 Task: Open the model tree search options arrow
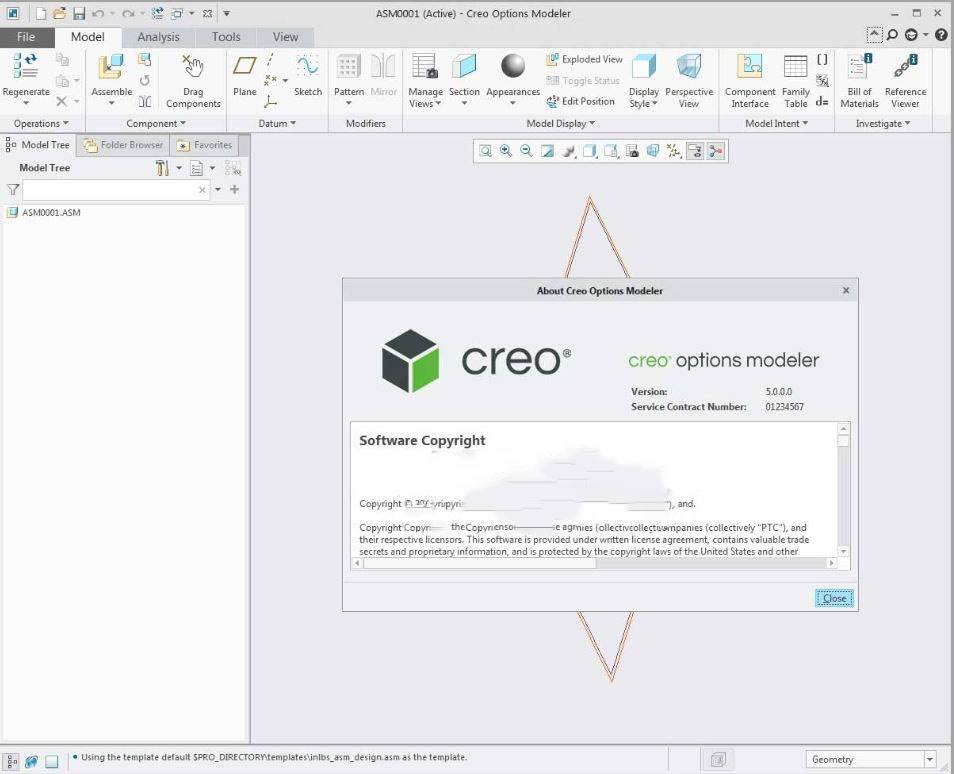click(x=218, y=190)
